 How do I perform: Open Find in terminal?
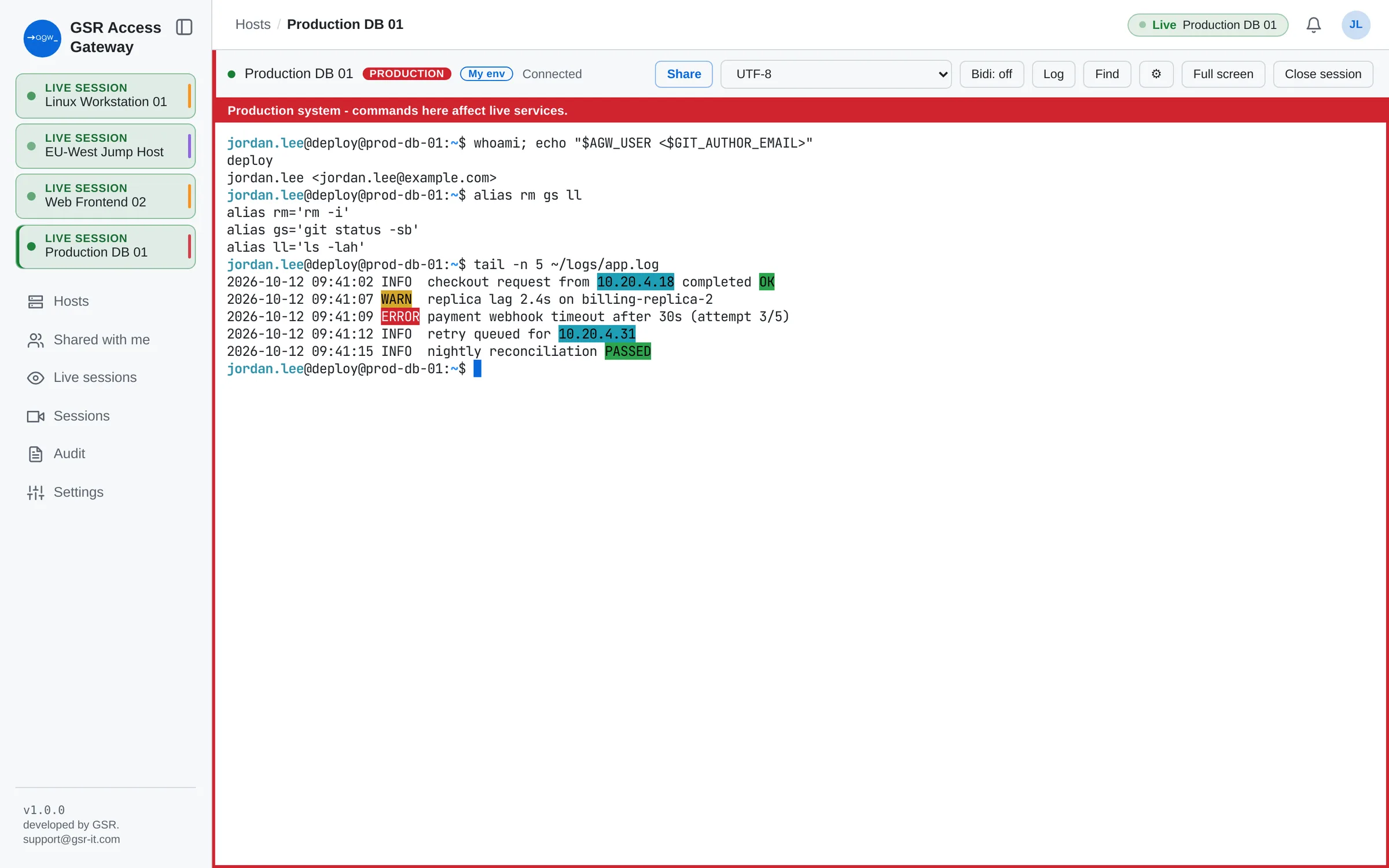click(1107, 74)
